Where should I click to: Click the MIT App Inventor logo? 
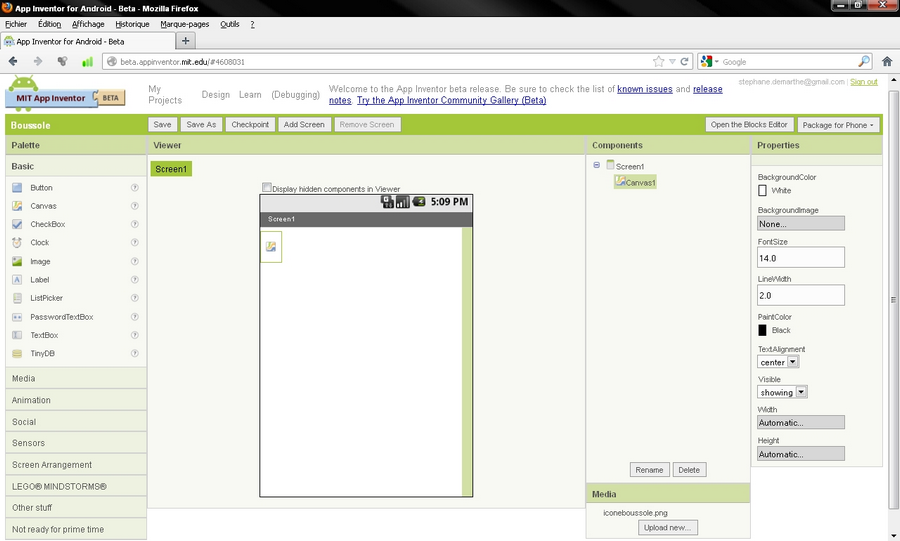[65, 92]
